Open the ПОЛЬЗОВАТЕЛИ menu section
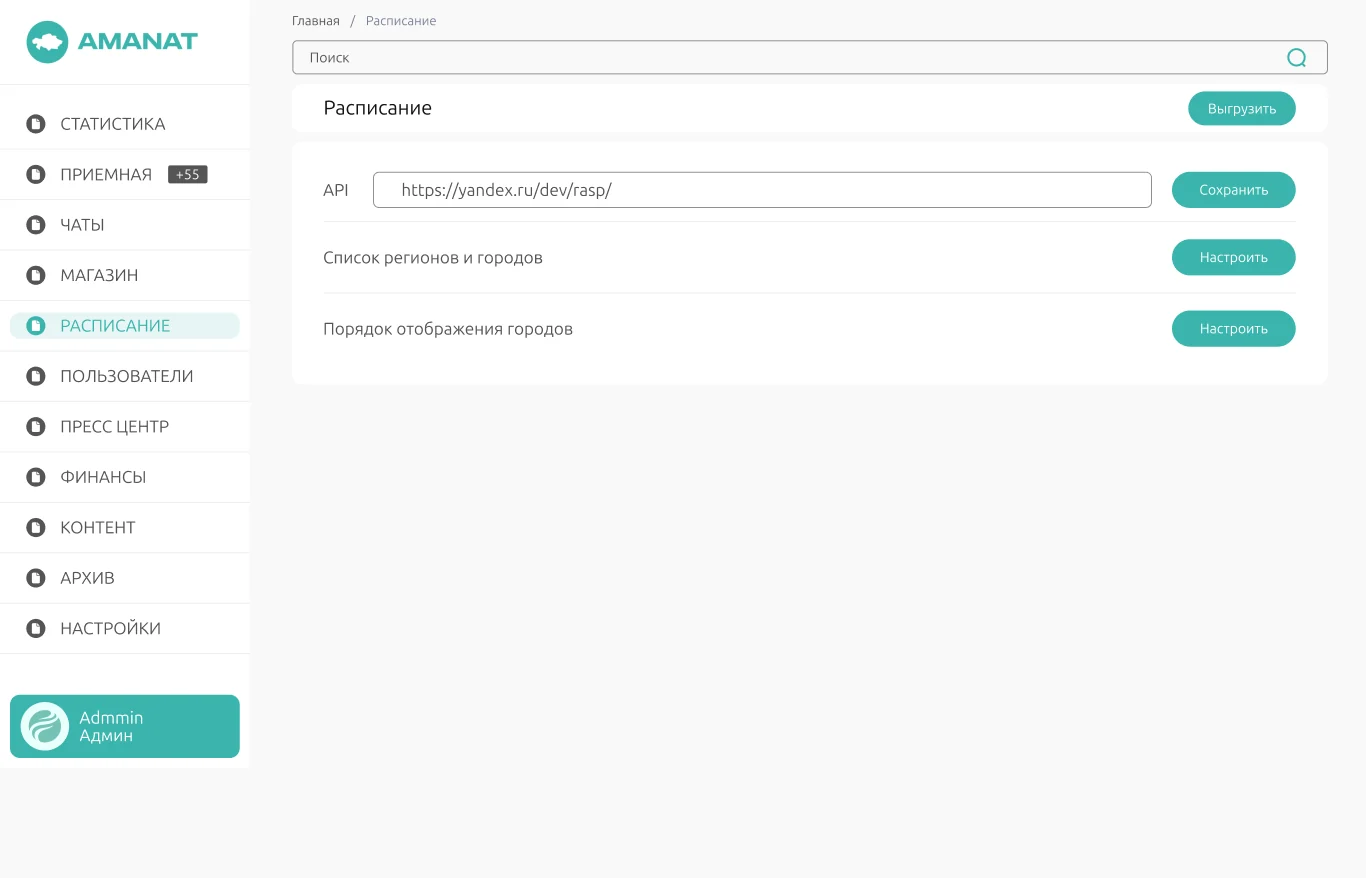1366x878 pixels. point(125,376)
